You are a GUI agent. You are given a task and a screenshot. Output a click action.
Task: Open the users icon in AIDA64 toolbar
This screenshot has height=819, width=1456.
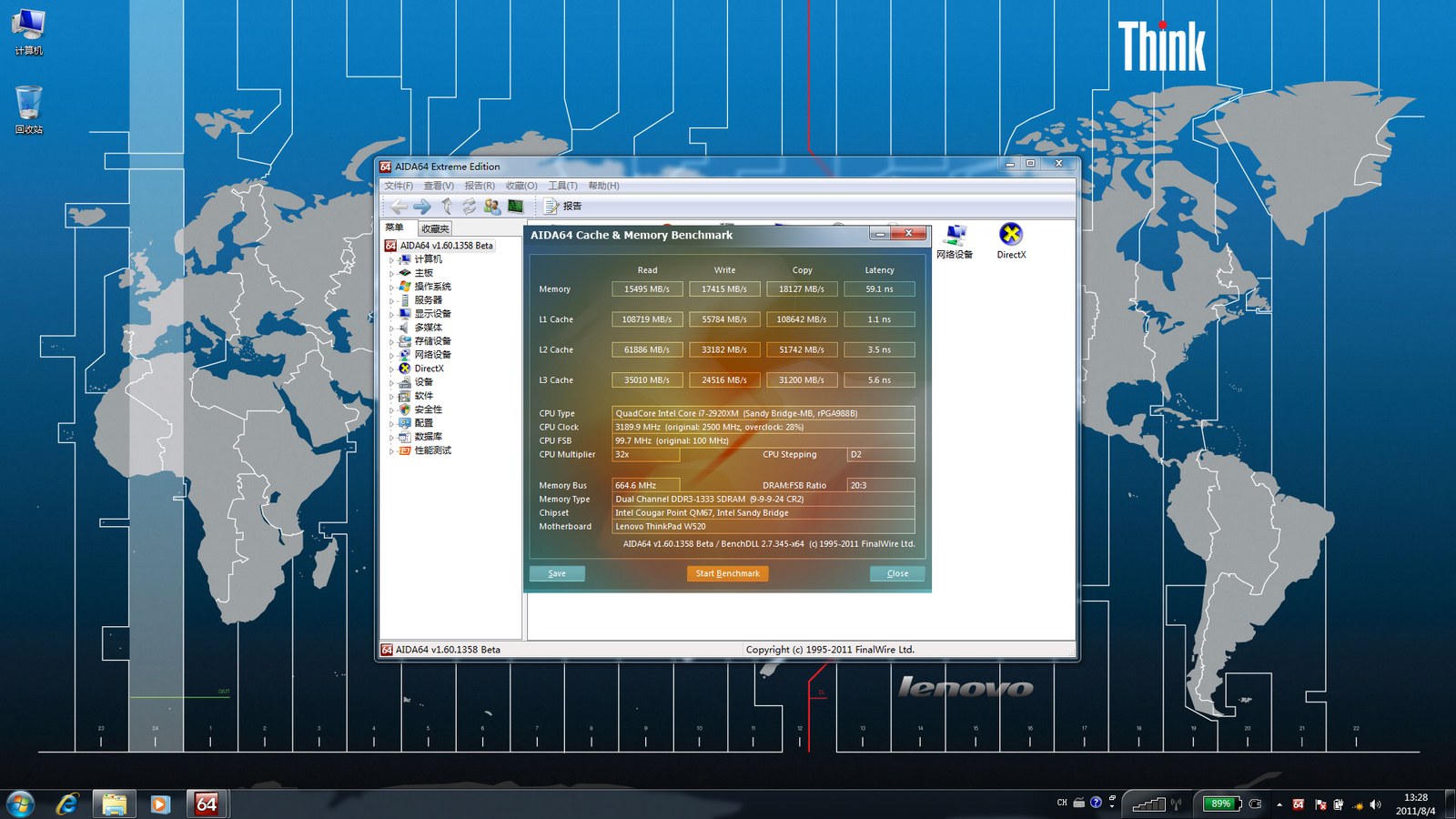click(492, 207)
